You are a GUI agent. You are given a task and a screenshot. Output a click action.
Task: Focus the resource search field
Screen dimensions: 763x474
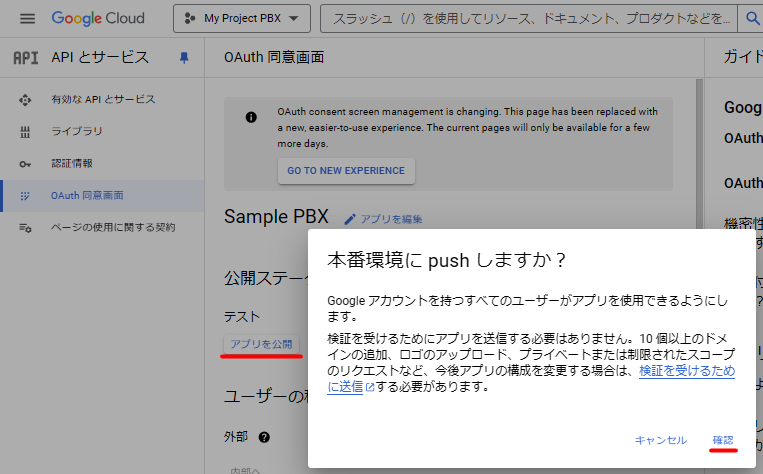click(x=530, y=18)
